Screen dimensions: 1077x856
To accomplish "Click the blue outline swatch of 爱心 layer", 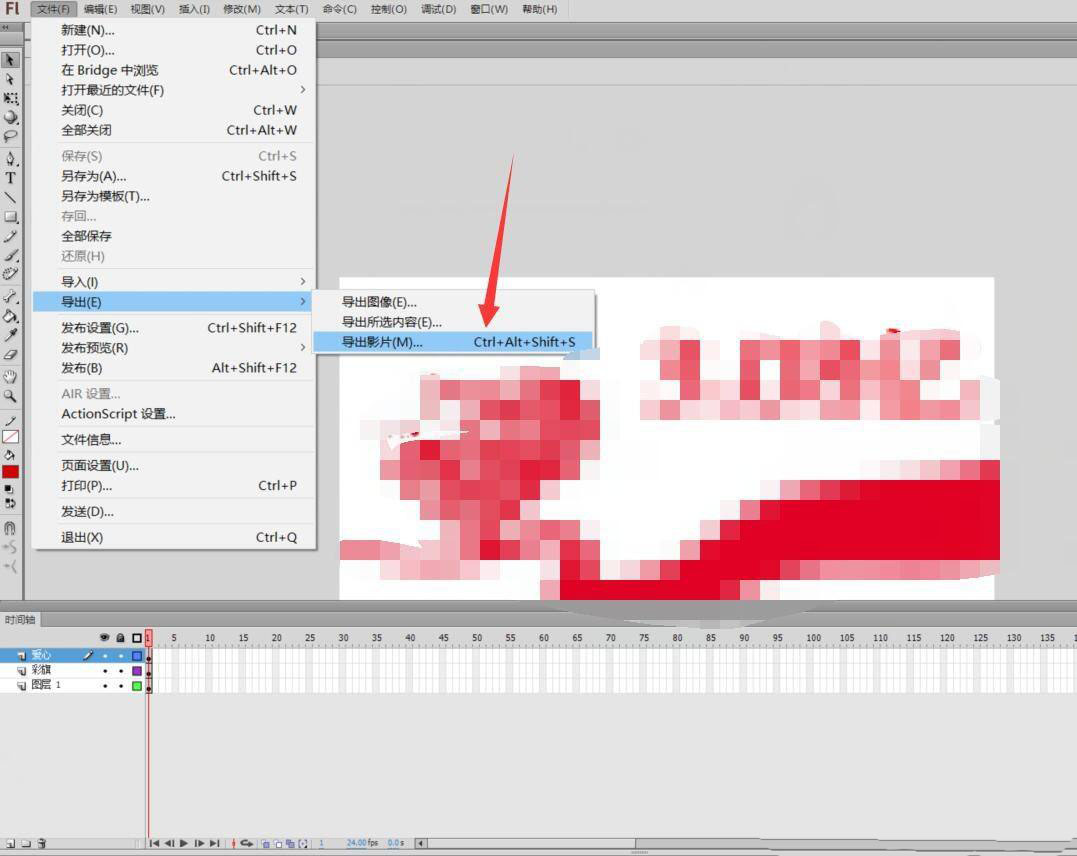I will (x=137, y=656).
